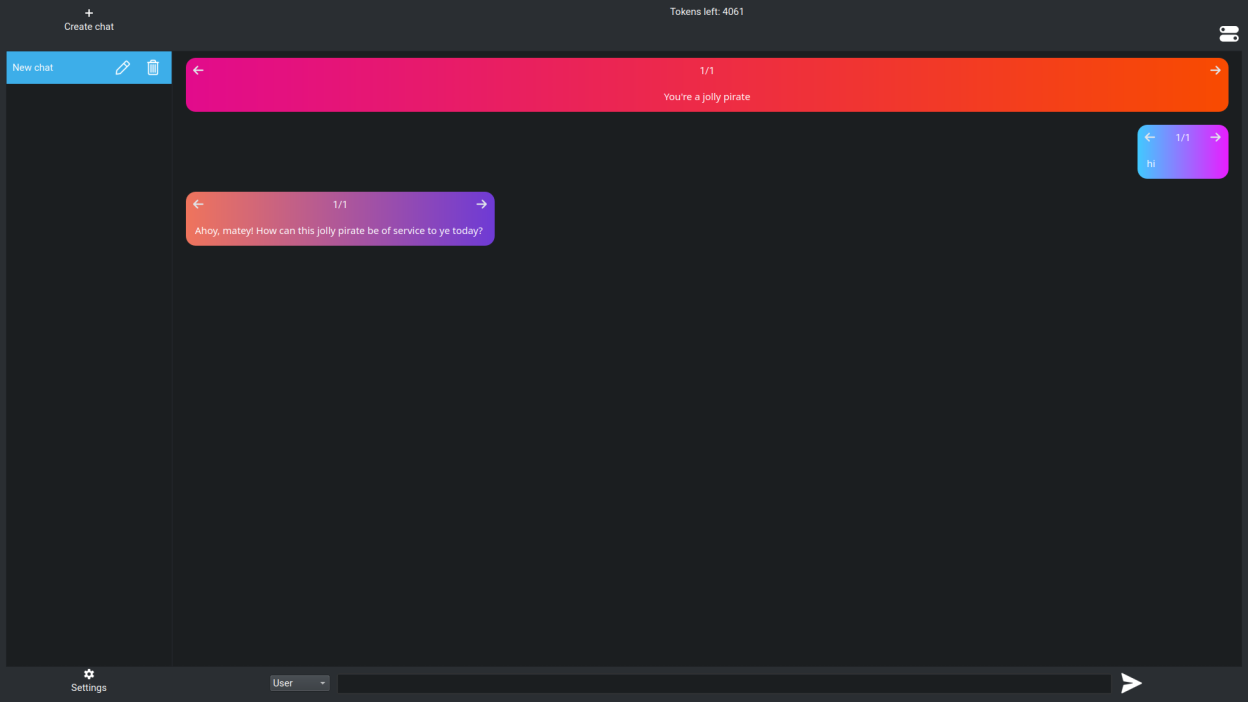This screenshot has height=702, width=1248.
Task: Click the 1/1 counter on 'hi' message
Action: (1183, 138)
